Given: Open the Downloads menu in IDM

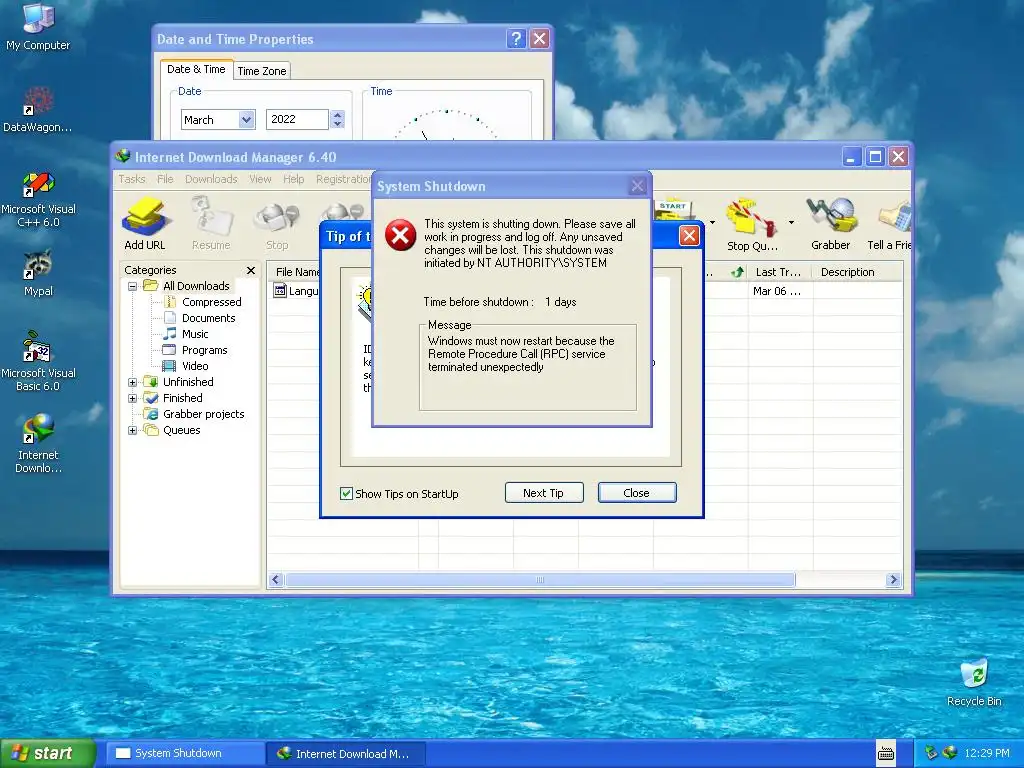Looking at the screenshot, I should (211, 179).
